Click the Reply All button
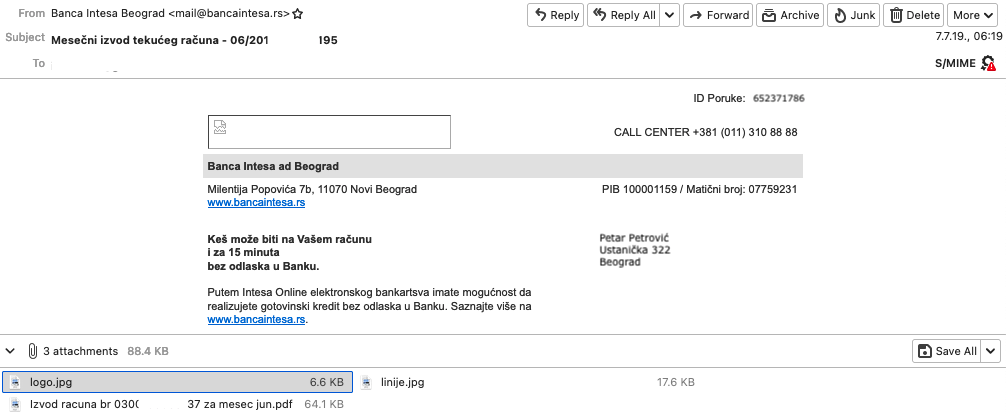 (624, 15)
